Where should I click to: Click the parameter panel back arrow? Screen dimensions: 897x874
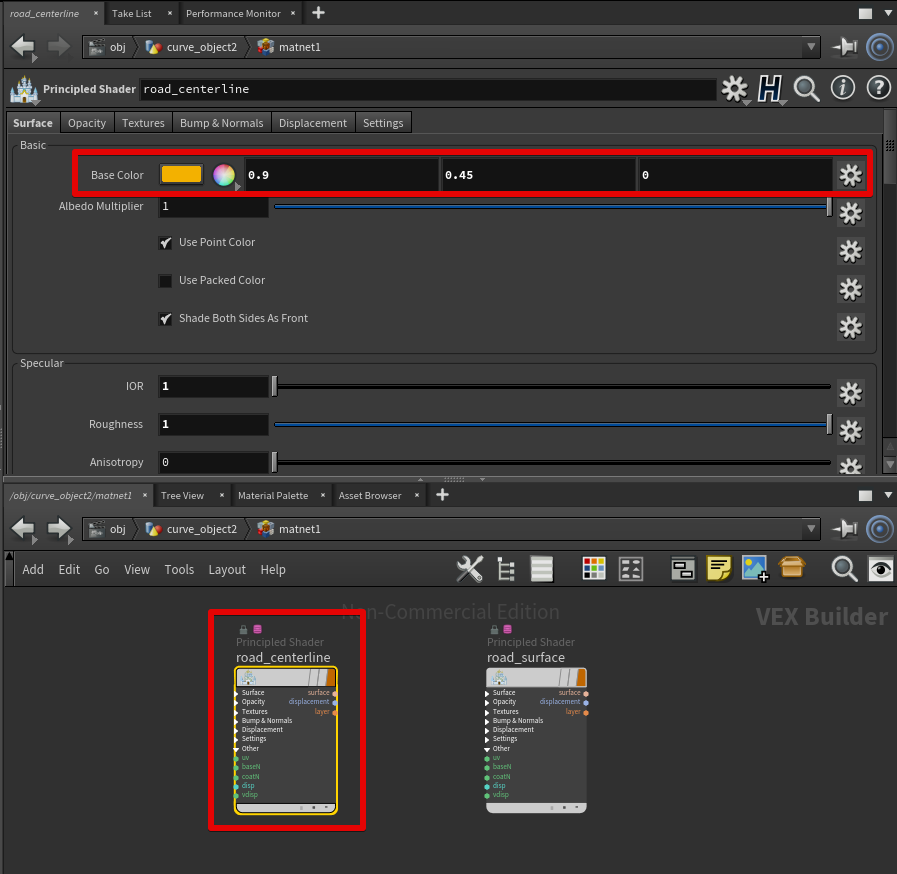[x=23, y=47]
